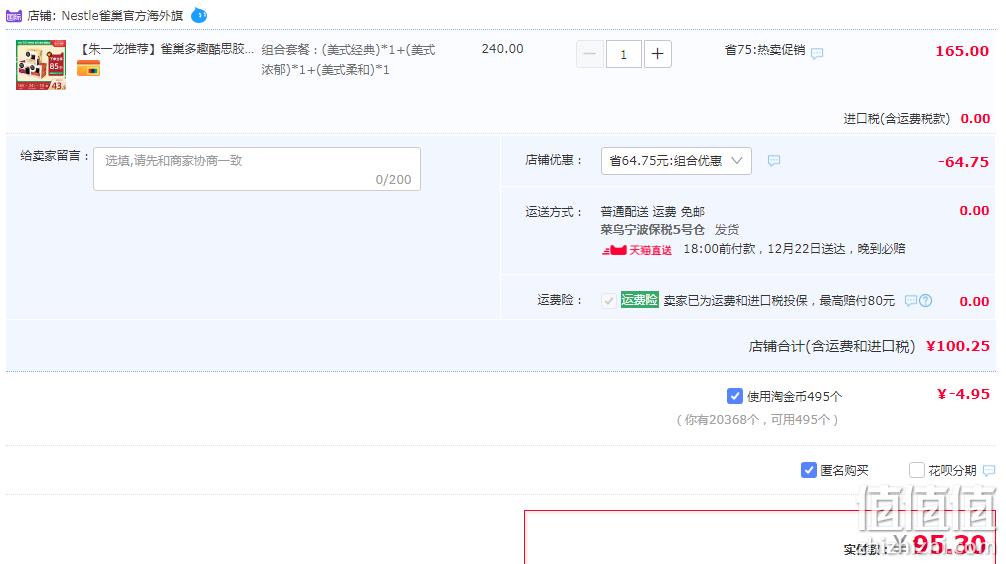Screen dimensions: 1006x564
Task: Click the item subtotal 165.00
Action: point(962,51)
